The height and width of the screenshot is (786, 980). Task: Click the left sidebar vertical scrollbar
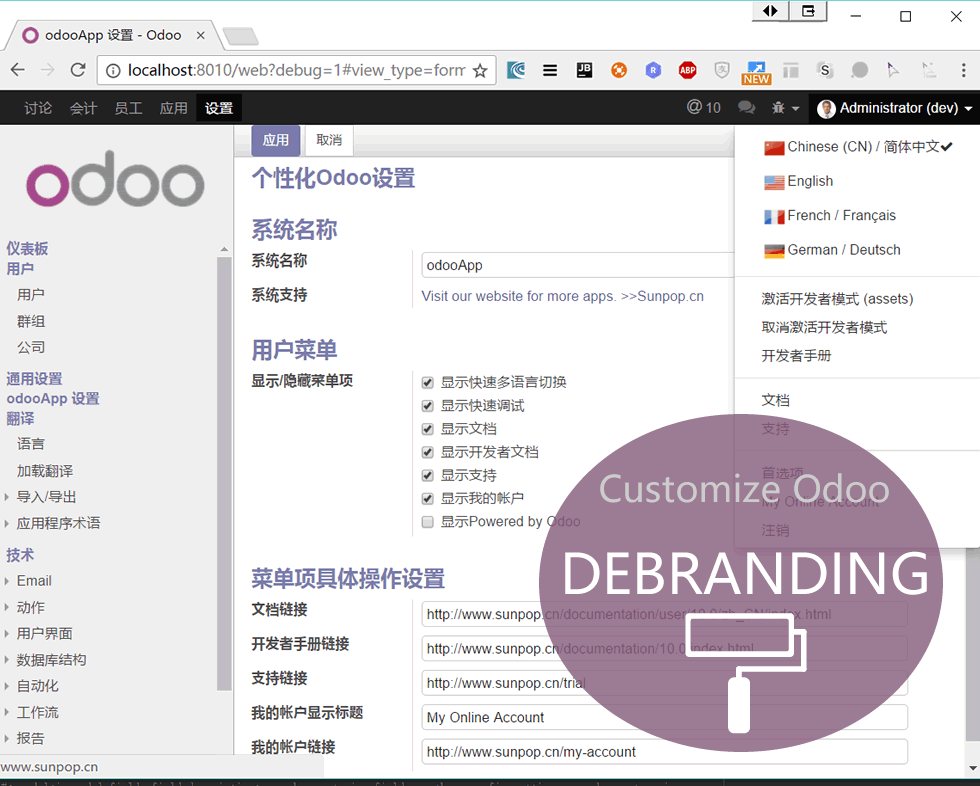(224, 470)
